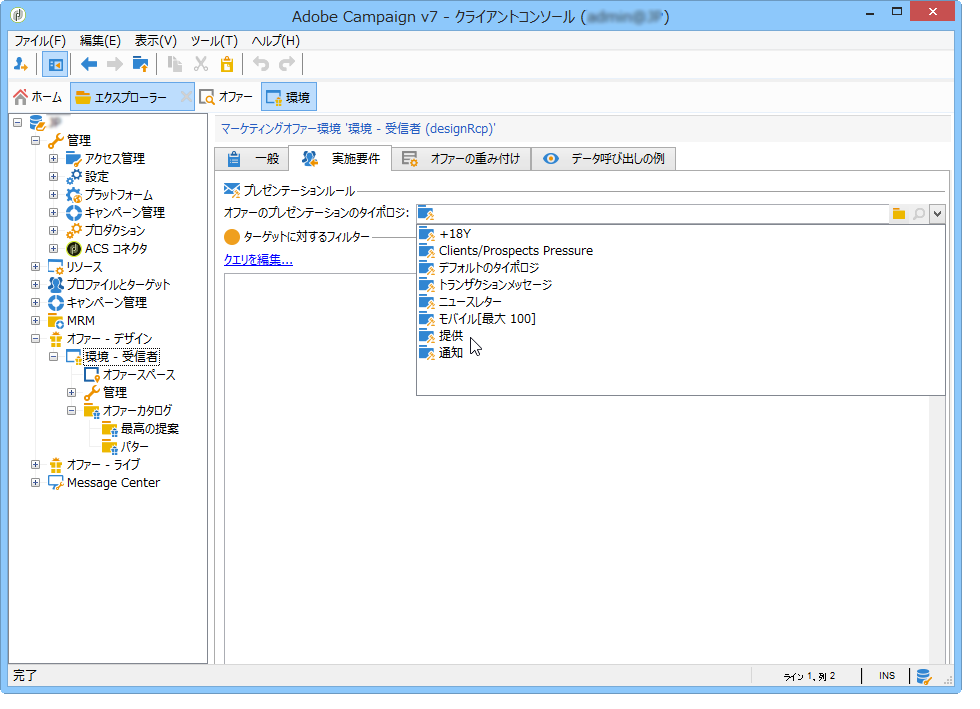Image resolution: width=980 pixels, height=709 pixels.
Task: Open the 編集(E) menu
Action: tap(100, 41)
